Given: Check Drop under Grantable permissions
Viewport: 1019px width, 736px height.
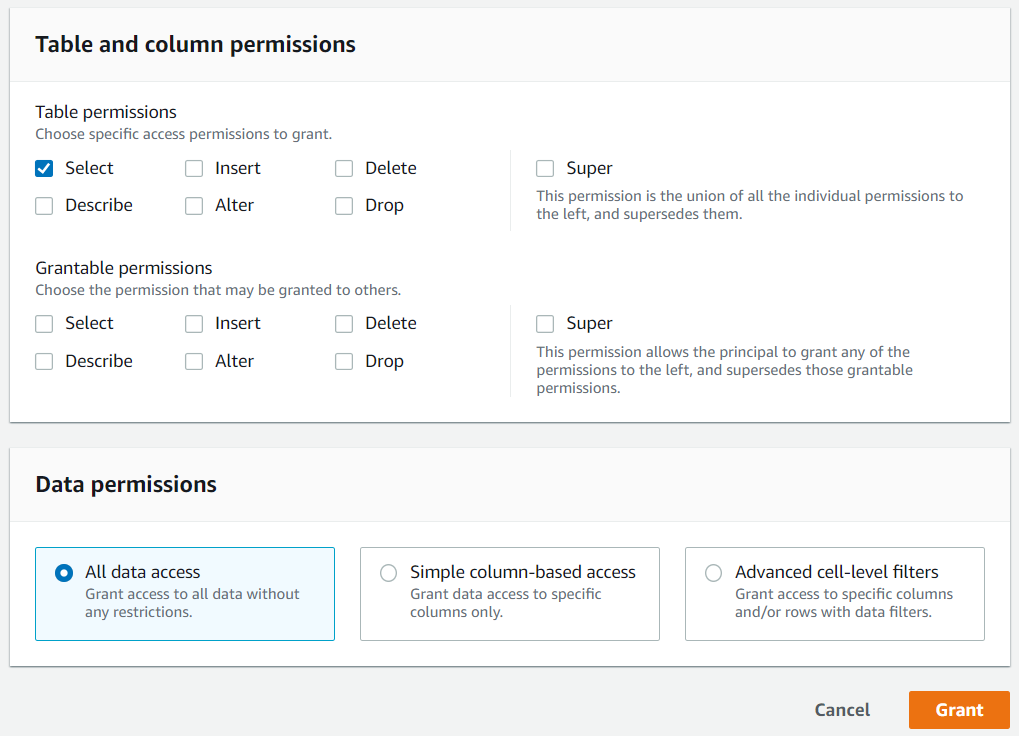Looking at the screenshot, I should pyautogui.click(x=344, y=362).
